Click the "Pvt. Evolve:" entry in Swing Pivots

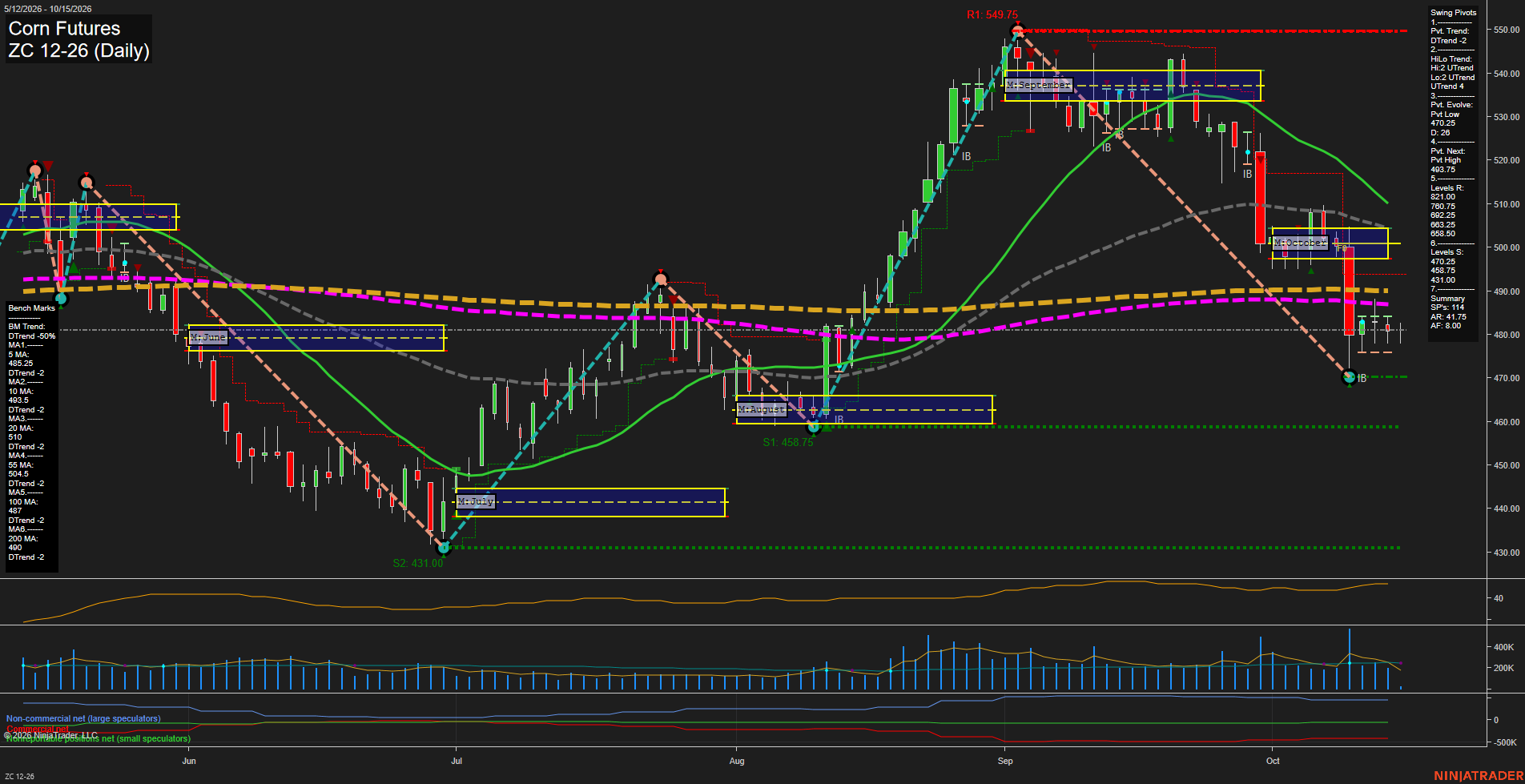pyautogui.click(x=1451, y=105)
